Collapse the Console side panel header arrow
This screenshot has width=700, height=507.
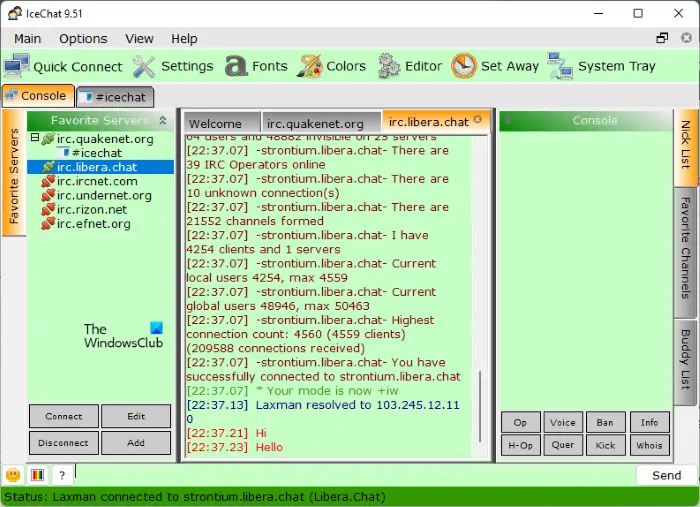(x=508, y=120)
